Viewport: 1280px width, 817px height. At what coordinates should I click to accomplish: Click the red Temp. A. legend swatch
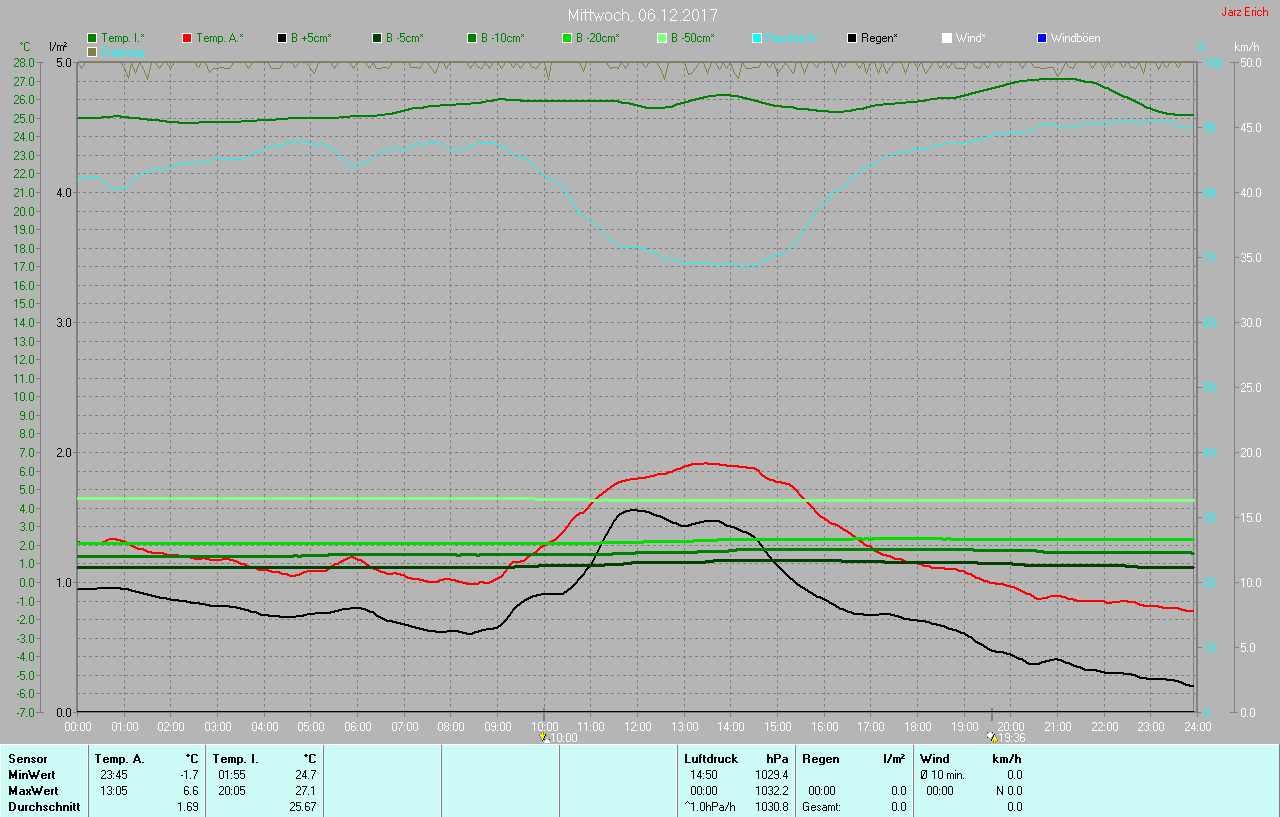tap(187, 38)
